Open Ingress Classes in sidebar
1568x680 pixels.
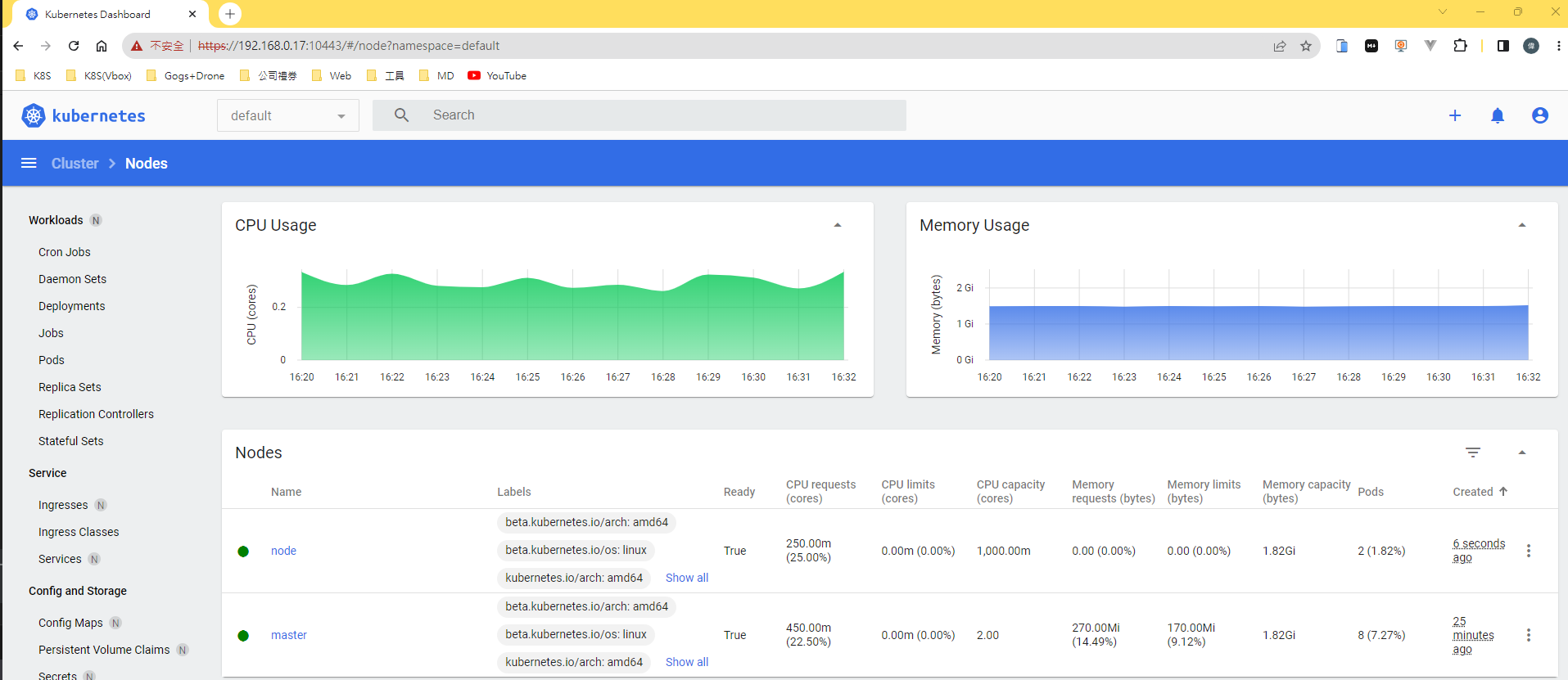pos(79,532)
